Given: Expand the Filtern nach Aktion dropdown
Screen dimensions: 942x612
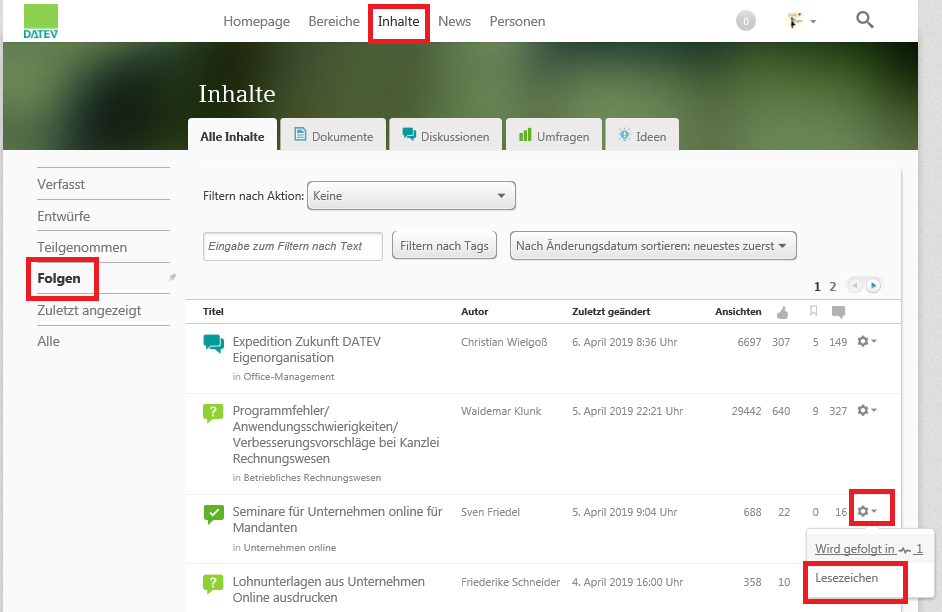Looking at the screenshot, I should pos(411,196).
